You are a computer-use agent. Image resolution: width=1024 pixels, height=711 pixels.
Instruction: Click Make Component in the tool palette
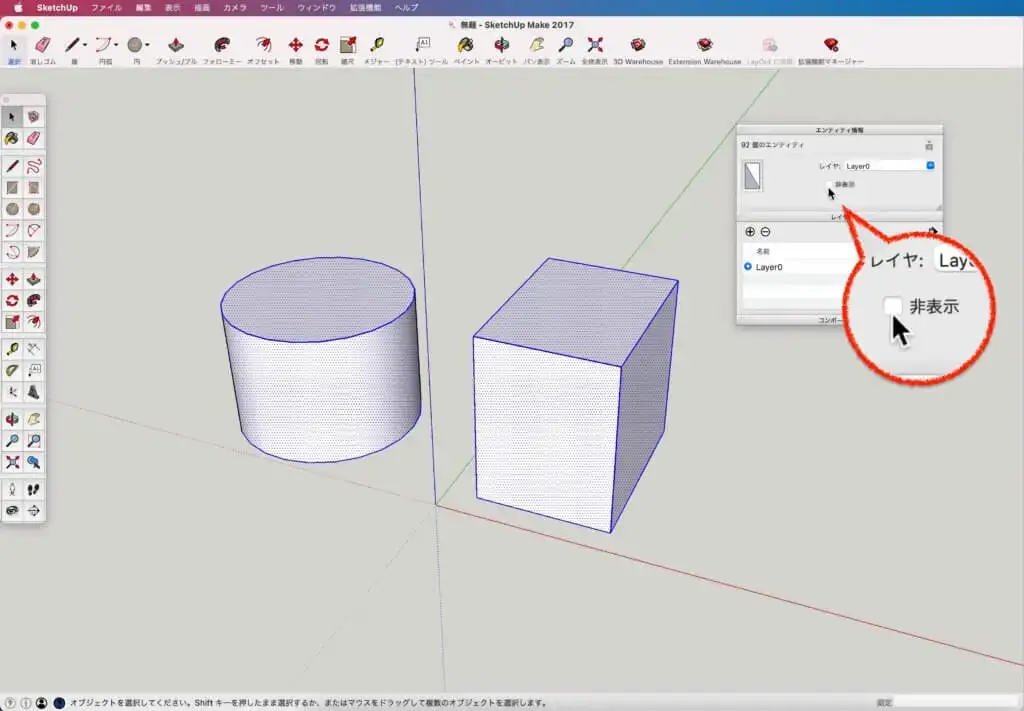pyautogui.click(x=33, y=117)
